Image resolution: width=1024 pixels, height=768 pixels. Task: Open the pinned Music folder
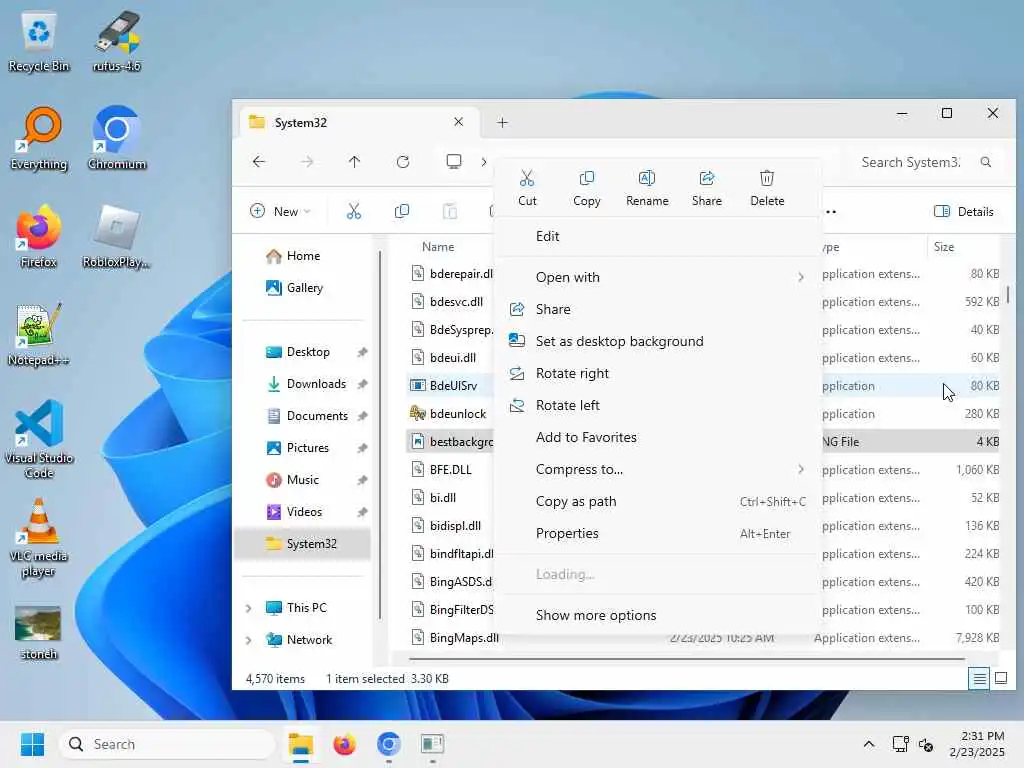[302, 479]
